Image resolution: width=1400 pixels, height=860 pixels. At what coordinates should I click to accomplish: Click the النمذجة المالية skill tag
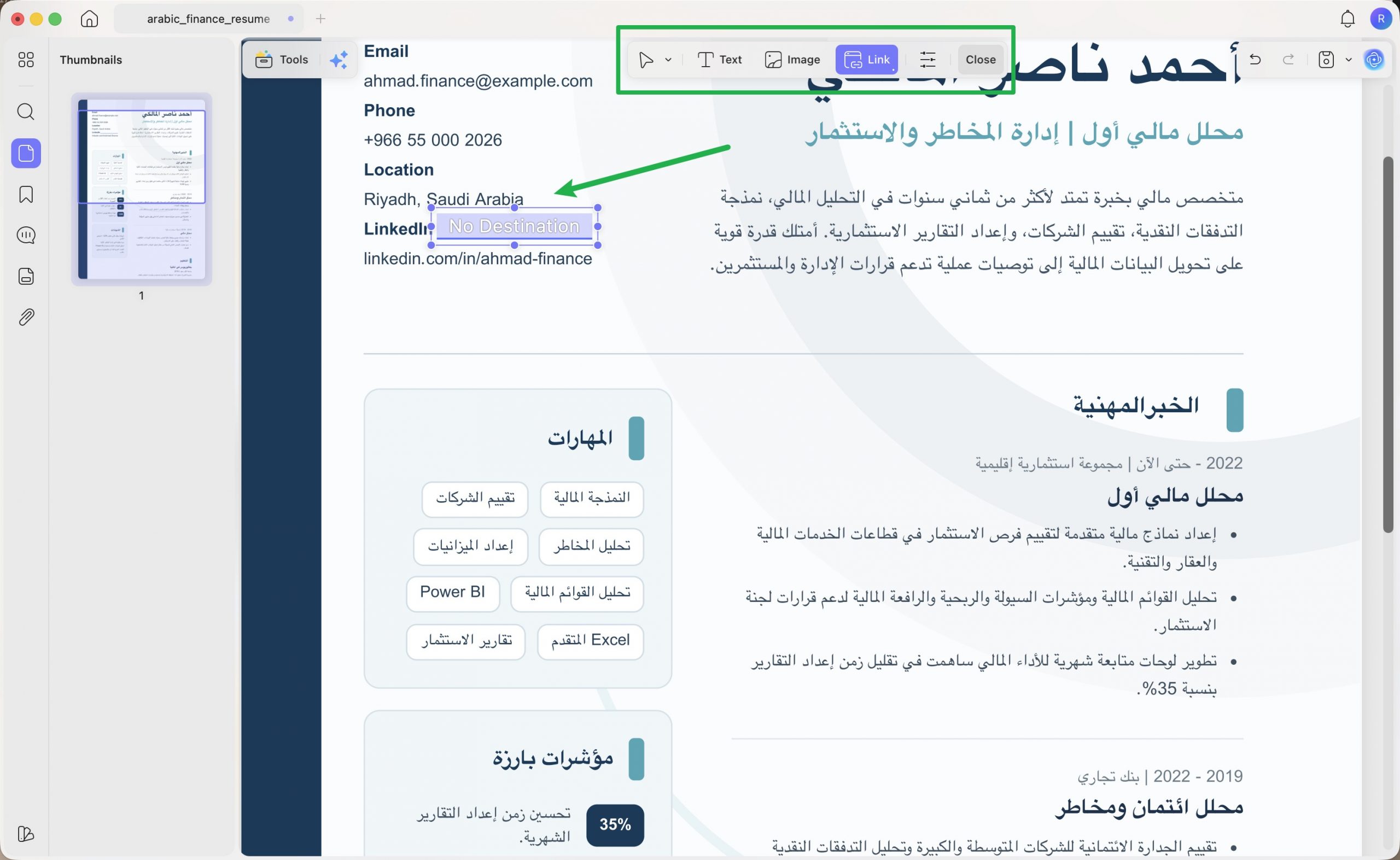point(592,499)
